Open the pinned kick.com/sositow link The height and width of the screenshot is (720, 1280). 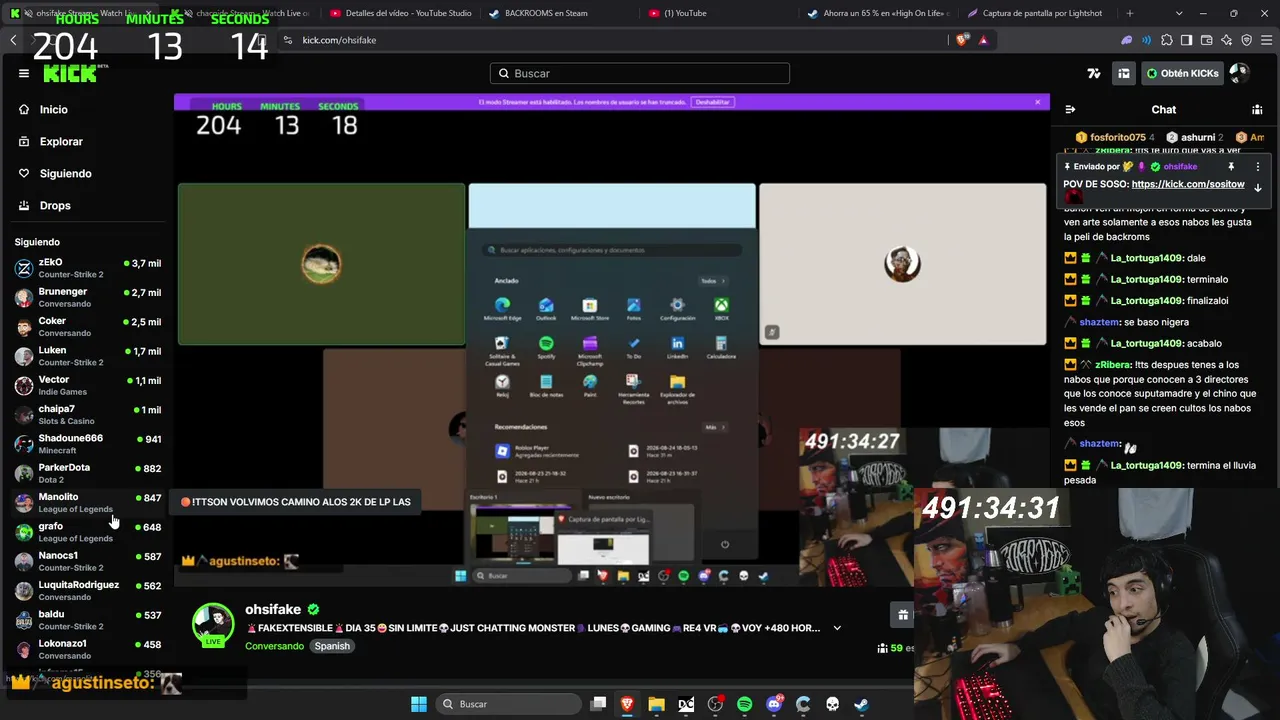click(x=1188, y=184)
